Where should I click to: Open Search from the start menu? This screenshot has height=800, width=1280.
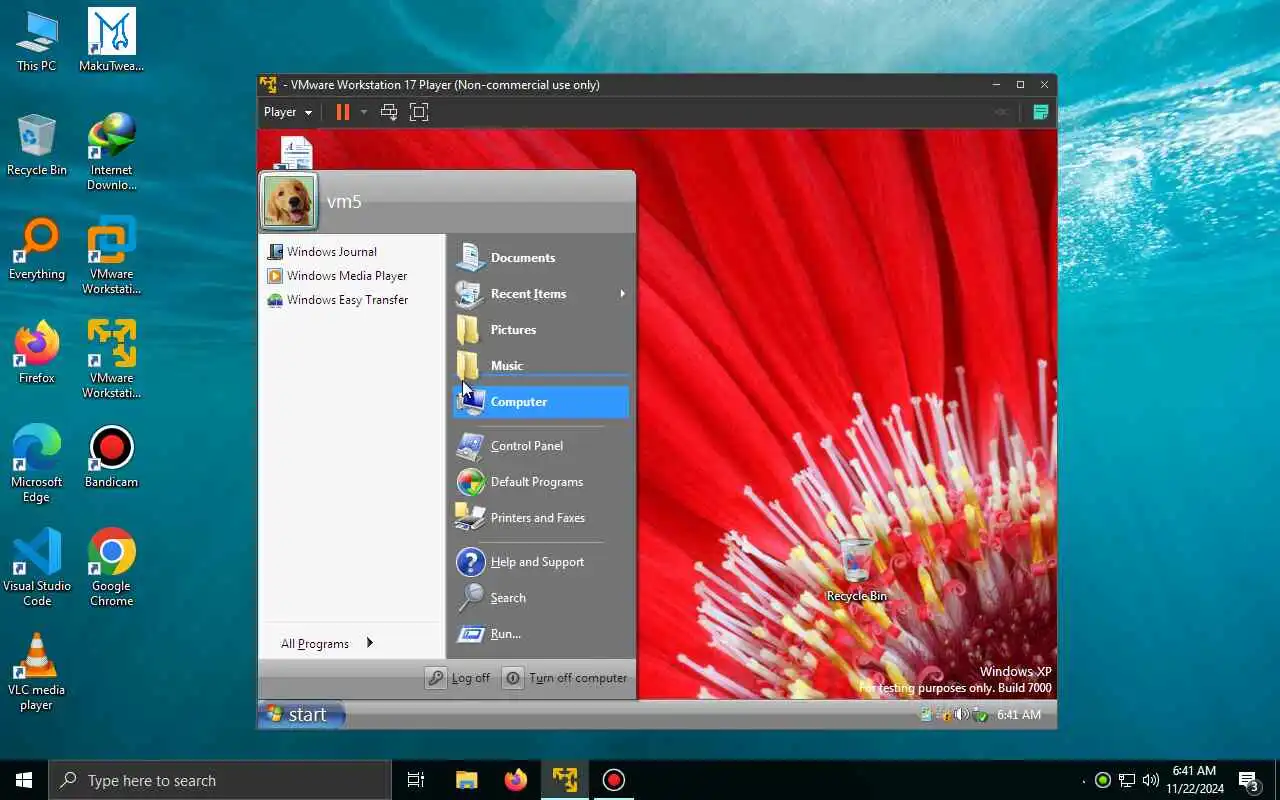point(541,598)
